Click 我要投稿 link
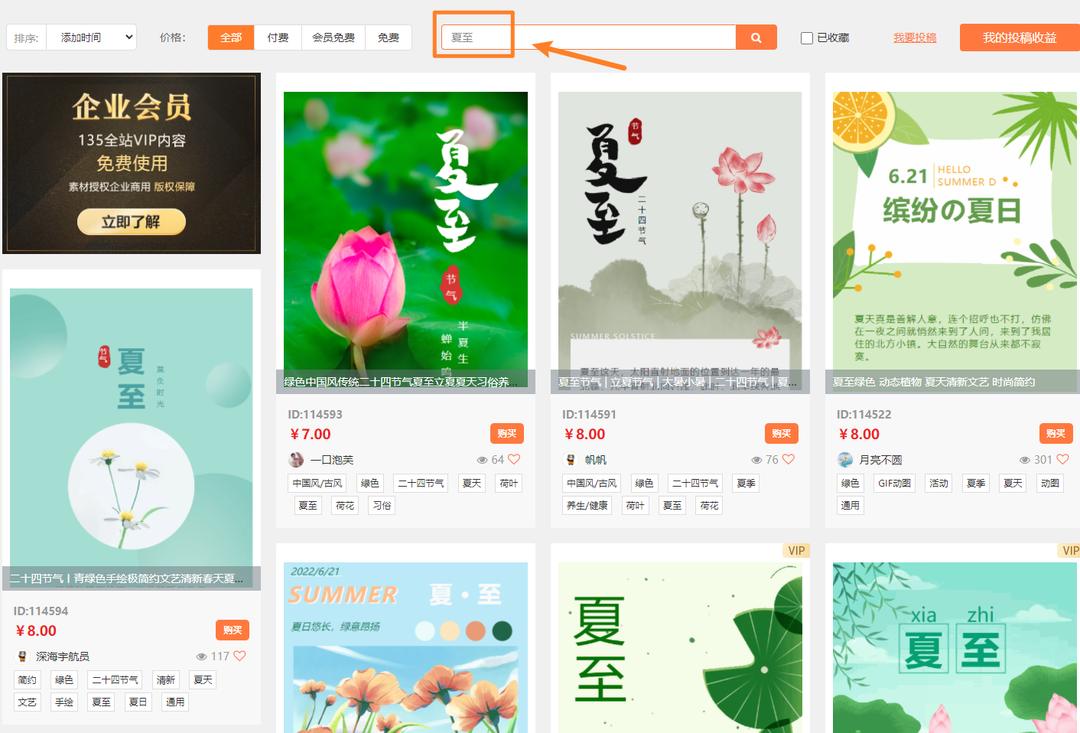 [x=914, y=38]
